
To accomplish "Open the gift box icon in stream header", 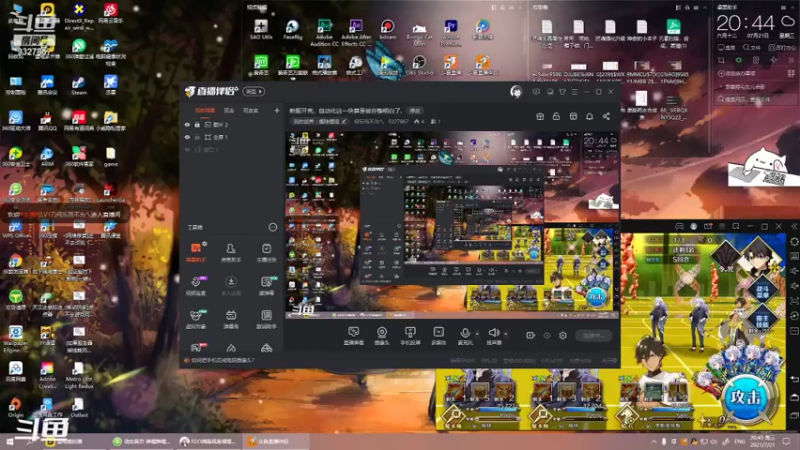I will 540,116.
